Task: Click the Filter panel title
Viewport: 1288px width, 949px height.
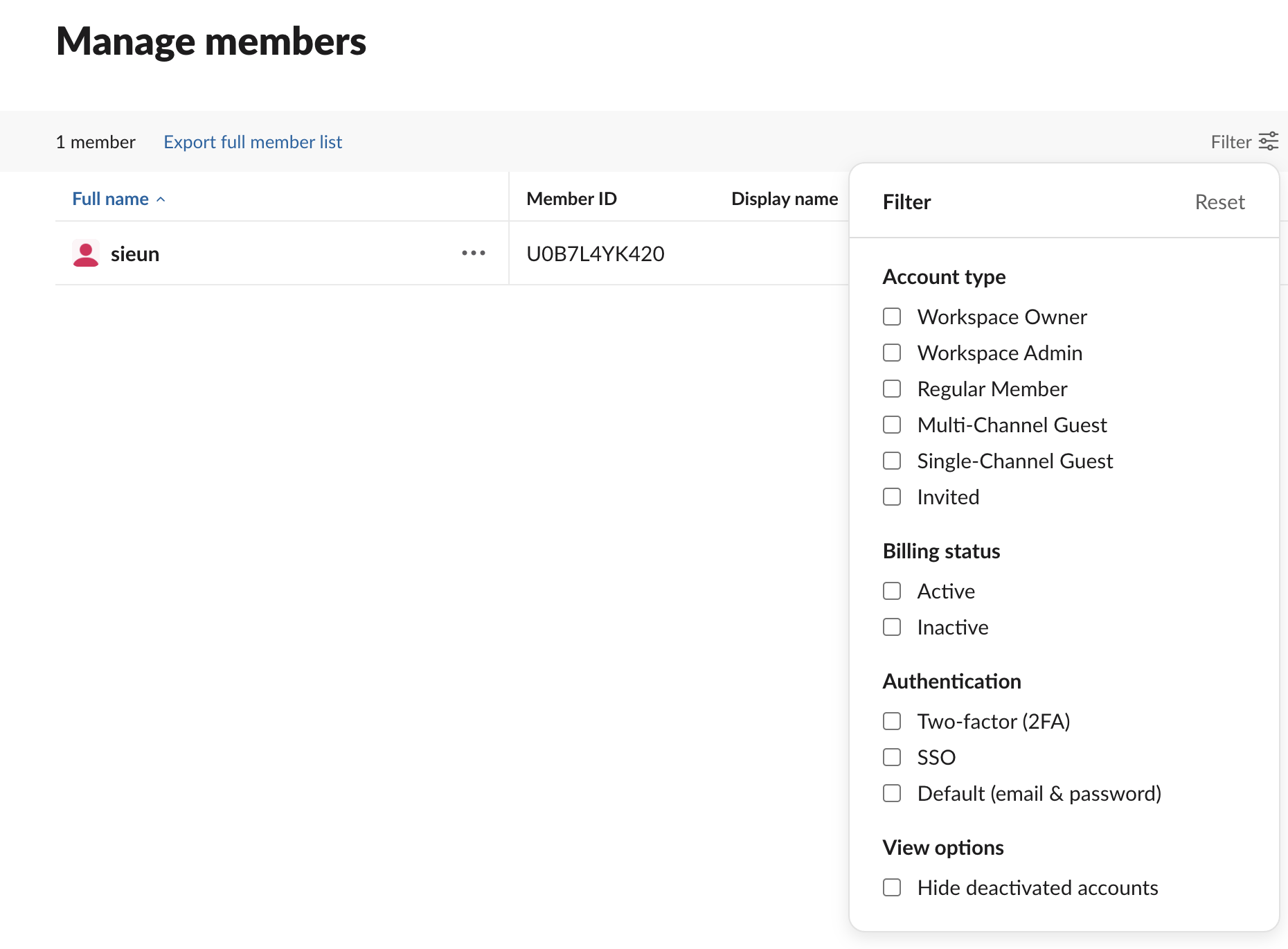Action: [x=906, y=202]
